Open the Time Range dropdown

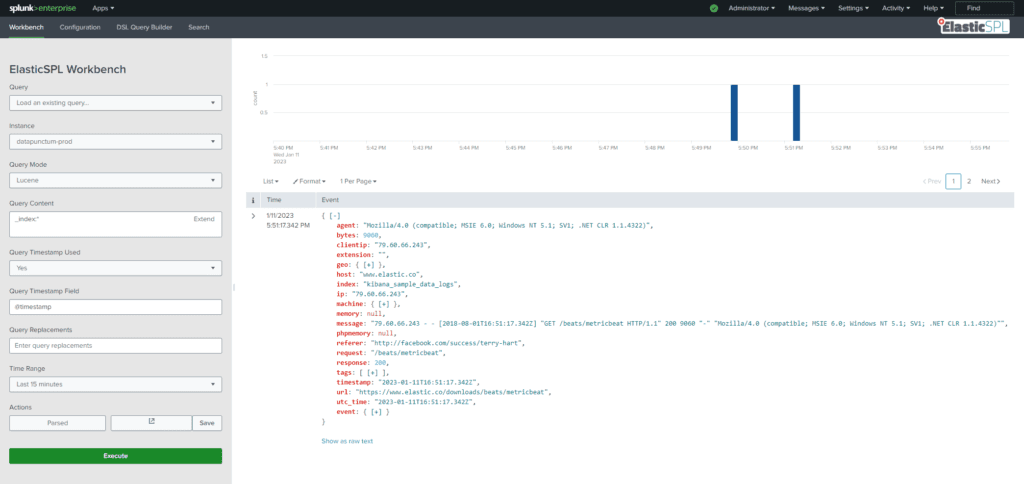[x=116, y=384]
